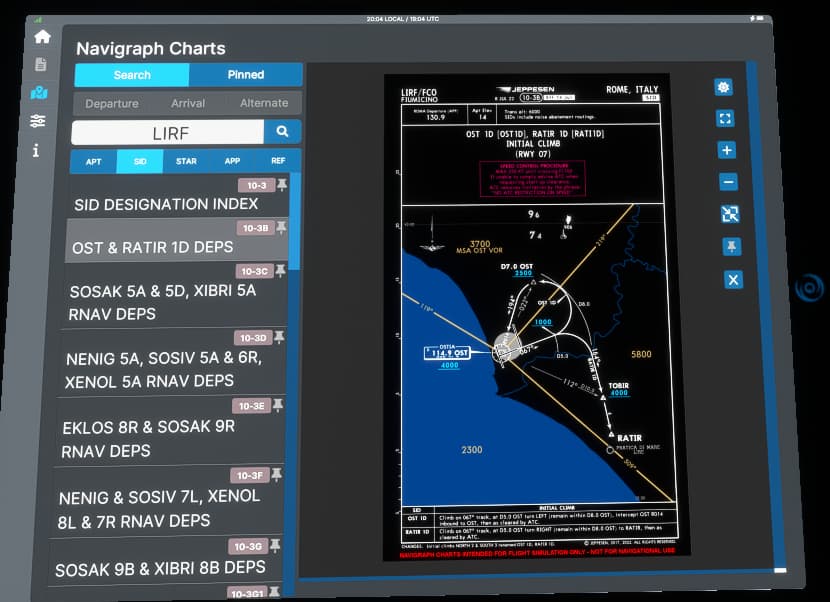Image resolution: width=830 pixels, height=602 pixels.
Task: Pin OST & RATIR 1D DEPS chart
Action: pyautogui.click(x=282, y=228)
